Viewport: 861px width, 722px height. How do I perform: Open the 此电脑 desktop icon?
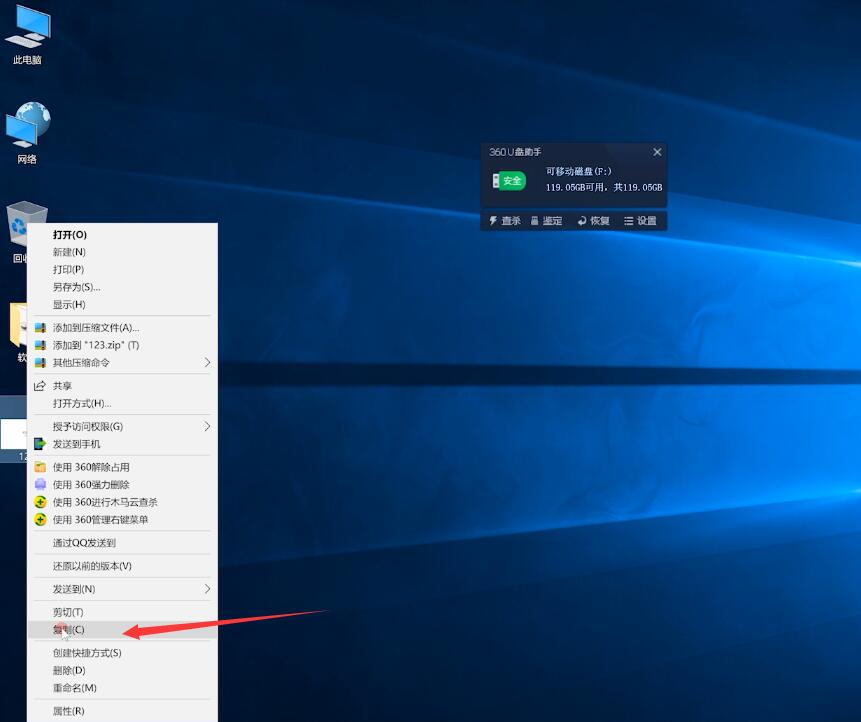click(x=27, y=35)
